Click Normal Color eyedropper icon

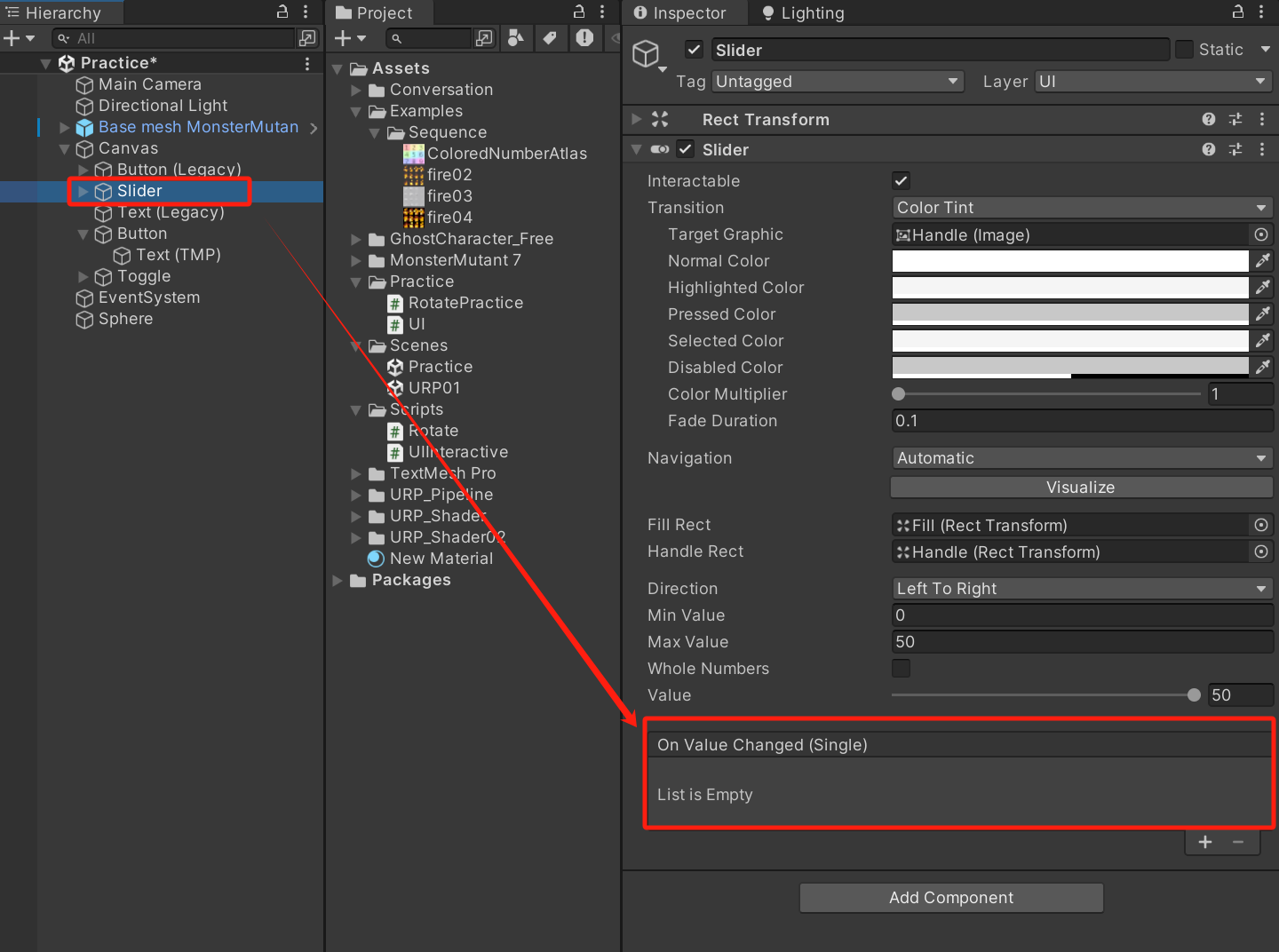[x=1262, y=261]
